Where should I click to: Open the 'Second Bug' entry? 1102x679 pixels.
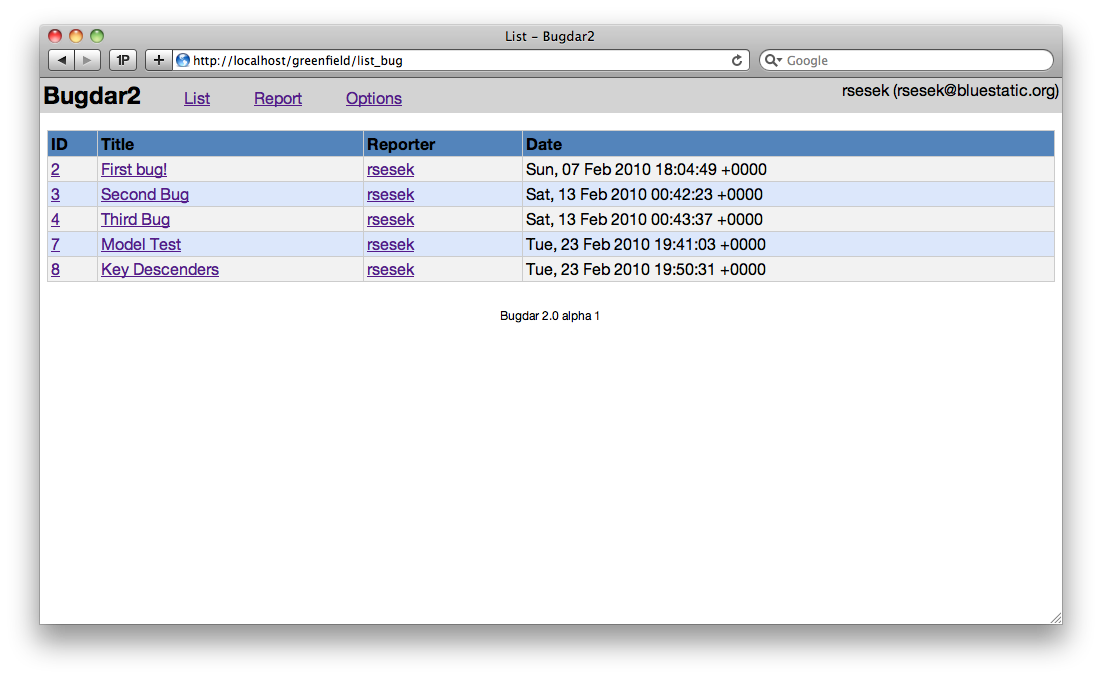[x=145, y=194]
